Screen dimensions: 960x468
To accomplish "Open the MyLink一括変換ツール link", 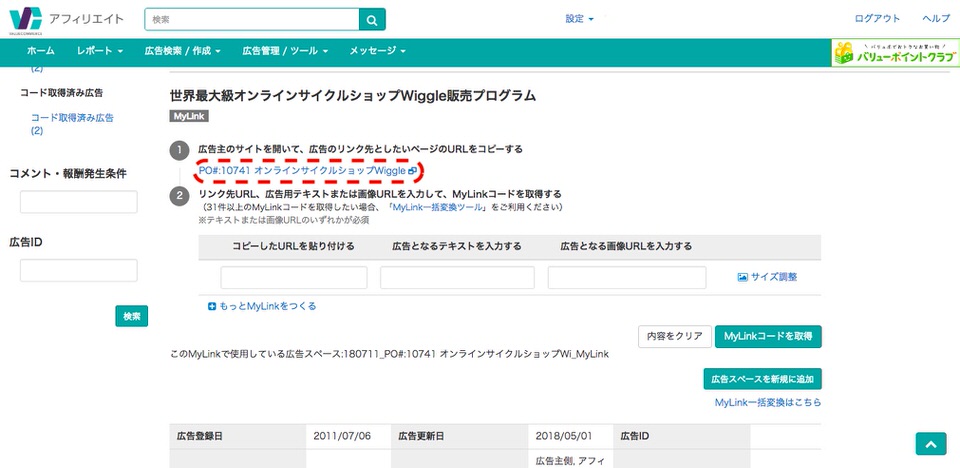I will (x=437, y=208).
